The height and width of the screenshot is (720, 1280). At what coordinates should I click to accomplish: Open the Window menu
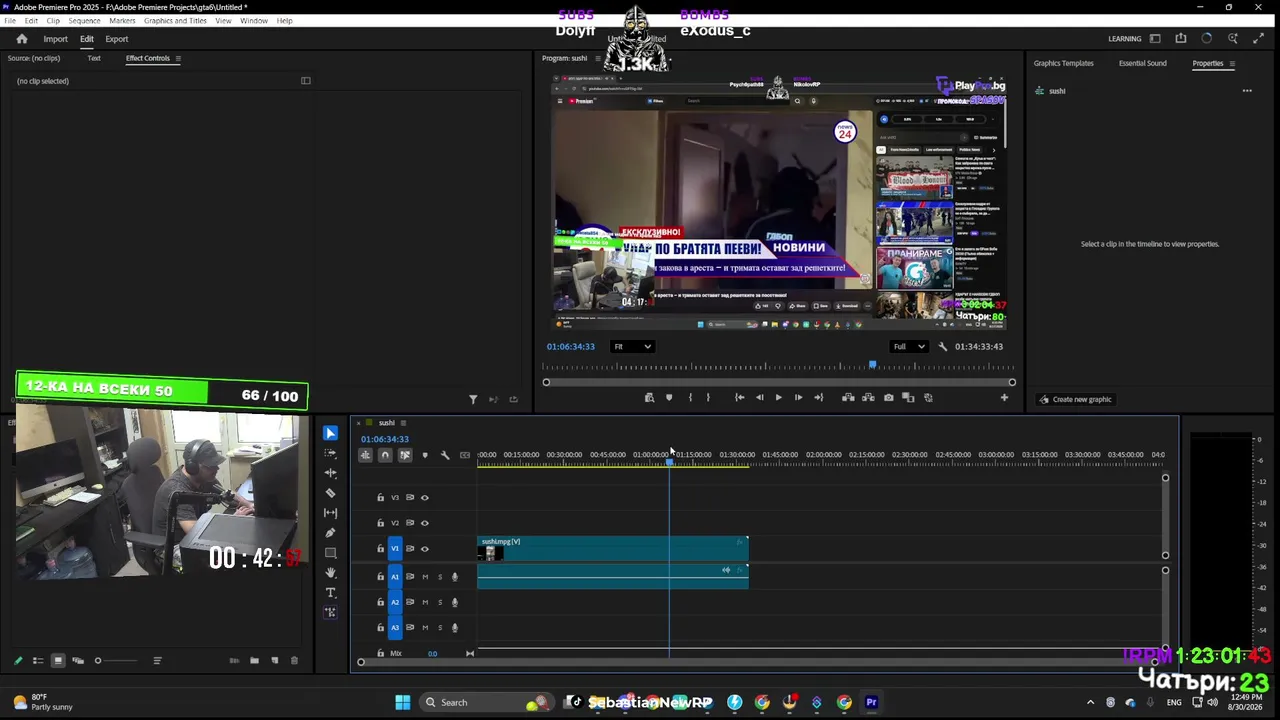(254, 21)
